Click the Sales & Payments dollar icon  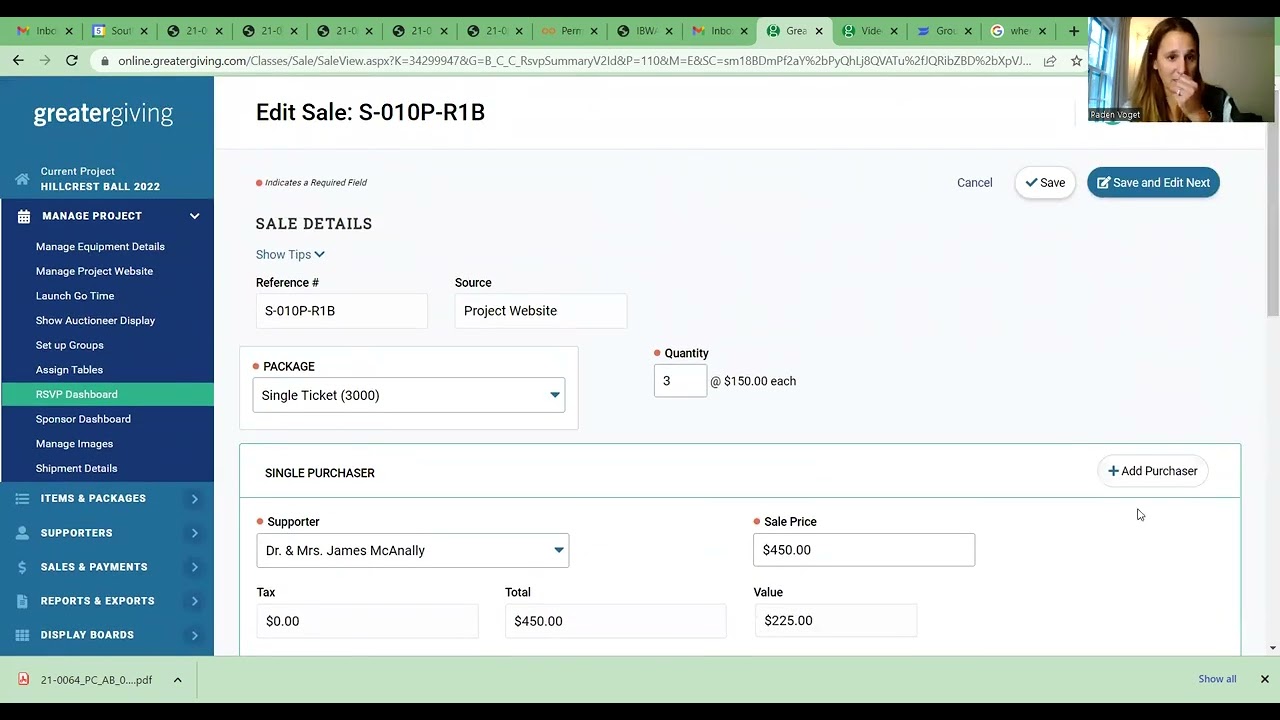pos(23,567)
